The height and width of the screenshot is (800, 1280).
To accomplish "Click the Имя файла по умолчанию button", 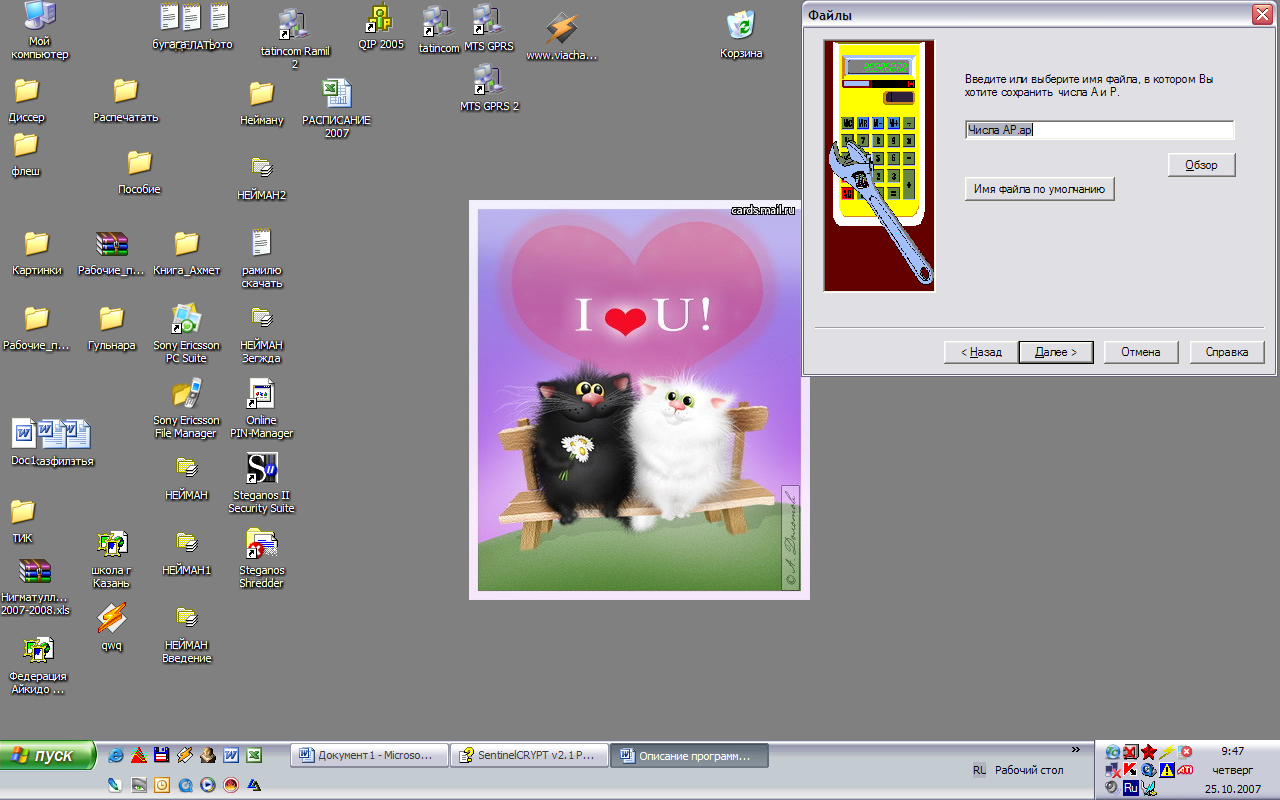I will tap(1039, 188).
